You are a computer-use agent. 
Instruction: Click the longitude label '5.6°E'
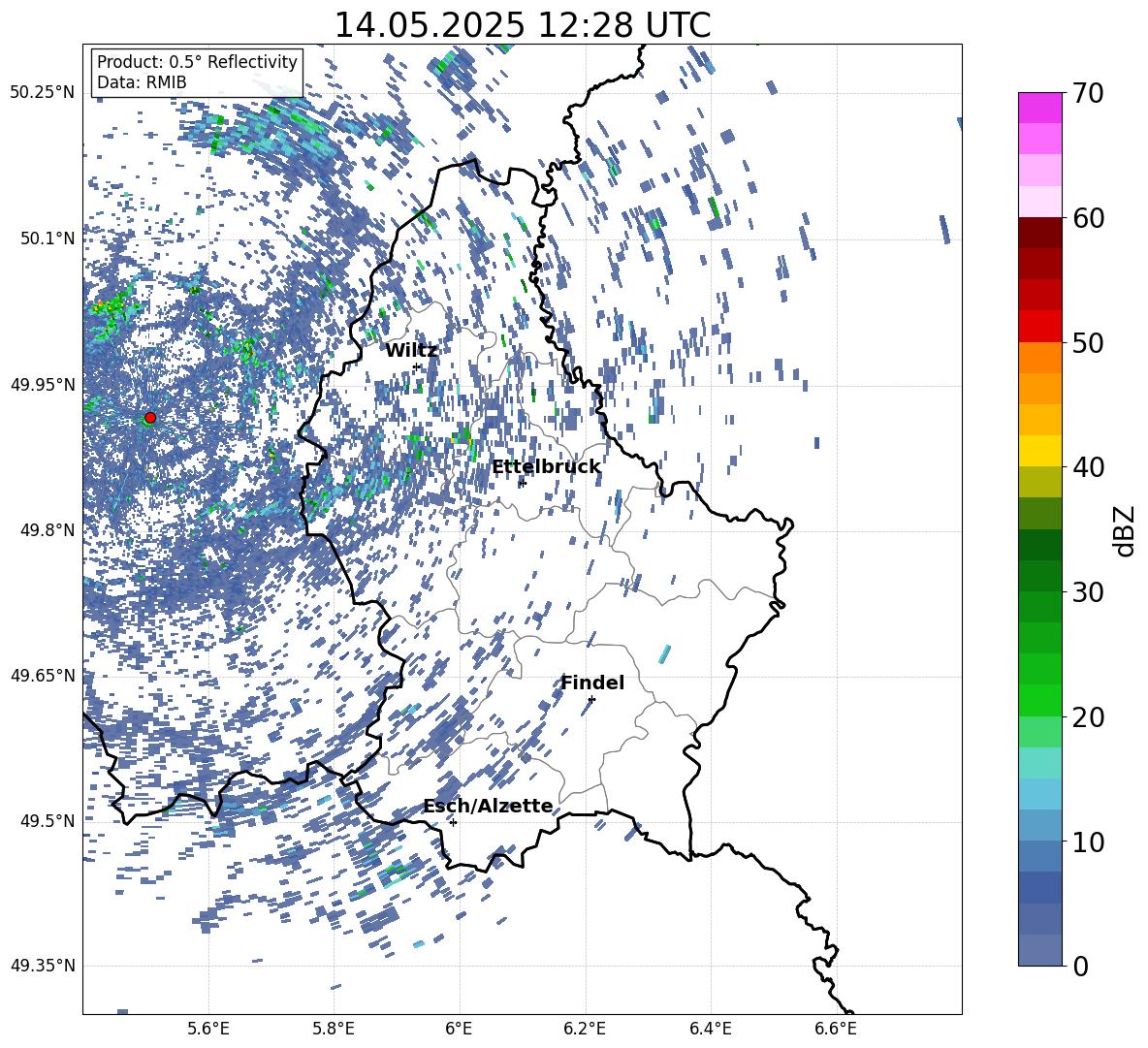pyautogui.click(x=207, y=1029)
